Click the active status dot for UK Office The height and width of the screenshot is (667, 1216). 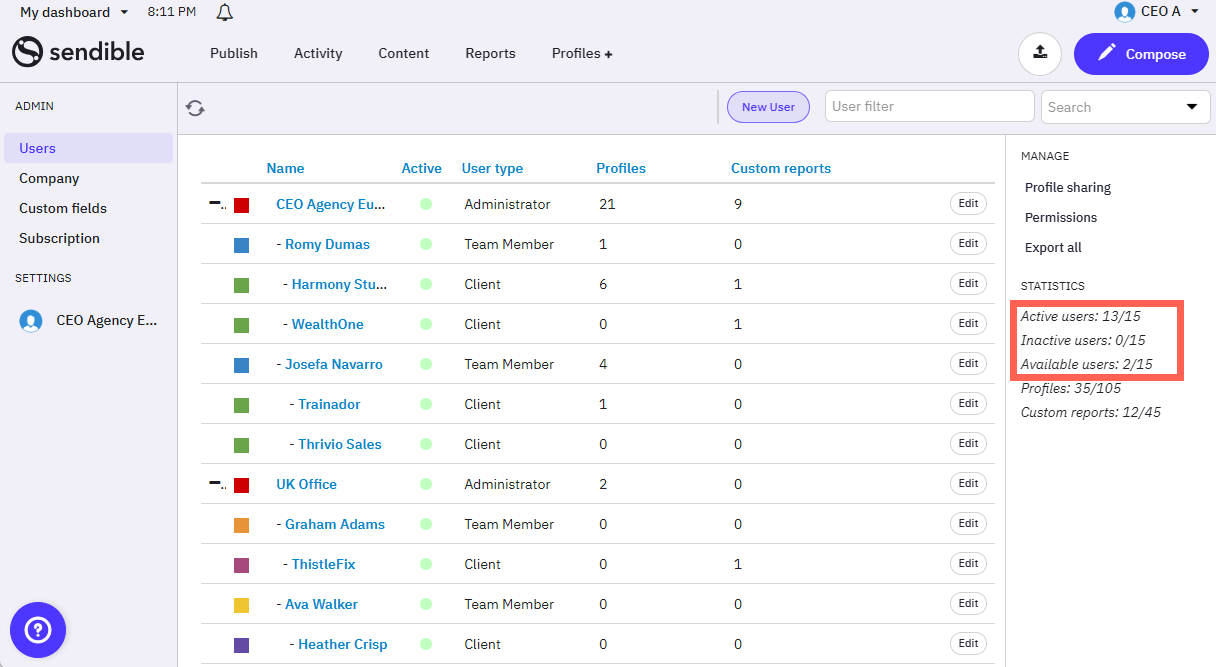tap(426, 484)
